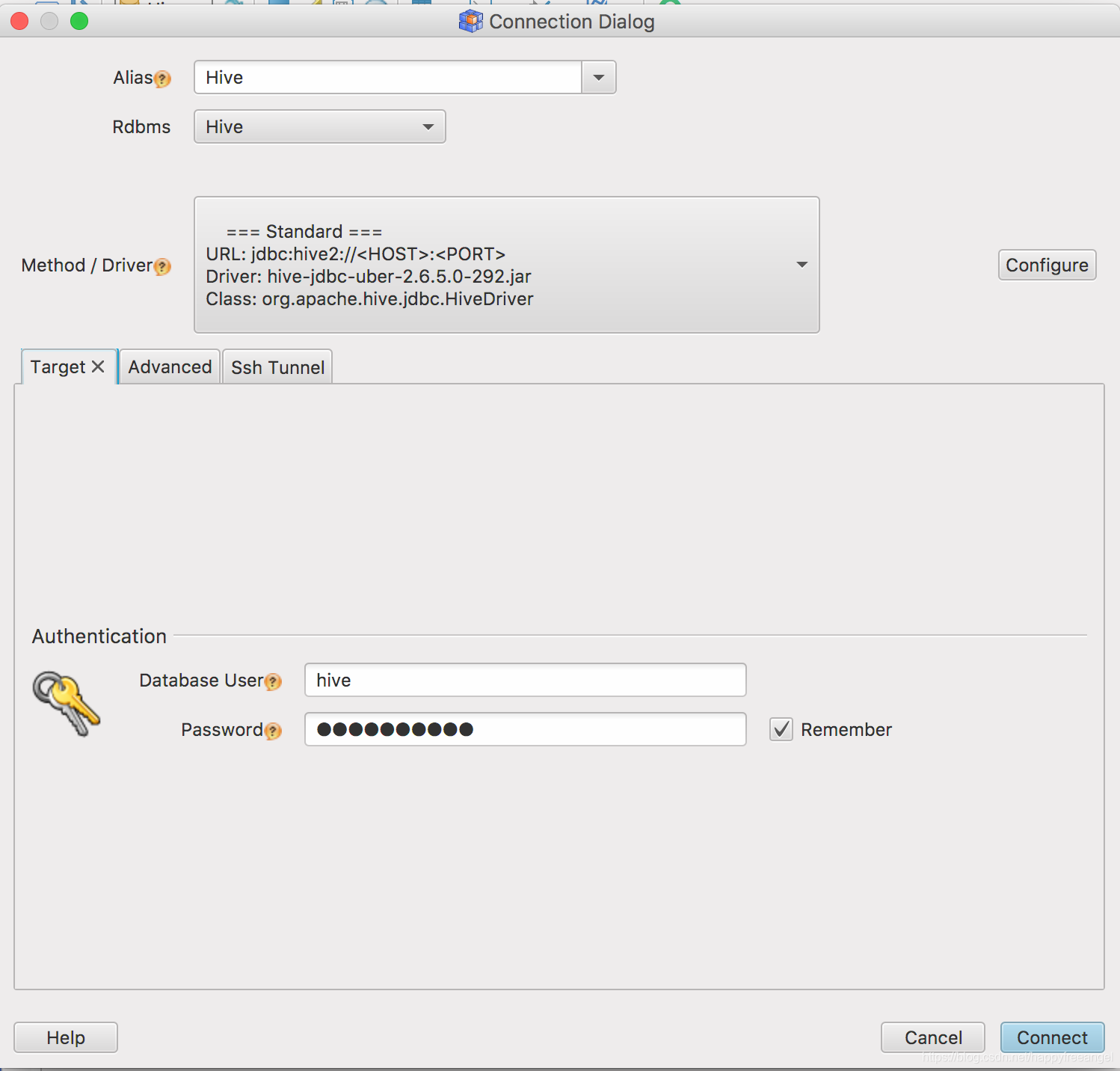Click the Alias help question-mark icon
This screenshot has height=1071, width=1120.
point(162,79)
